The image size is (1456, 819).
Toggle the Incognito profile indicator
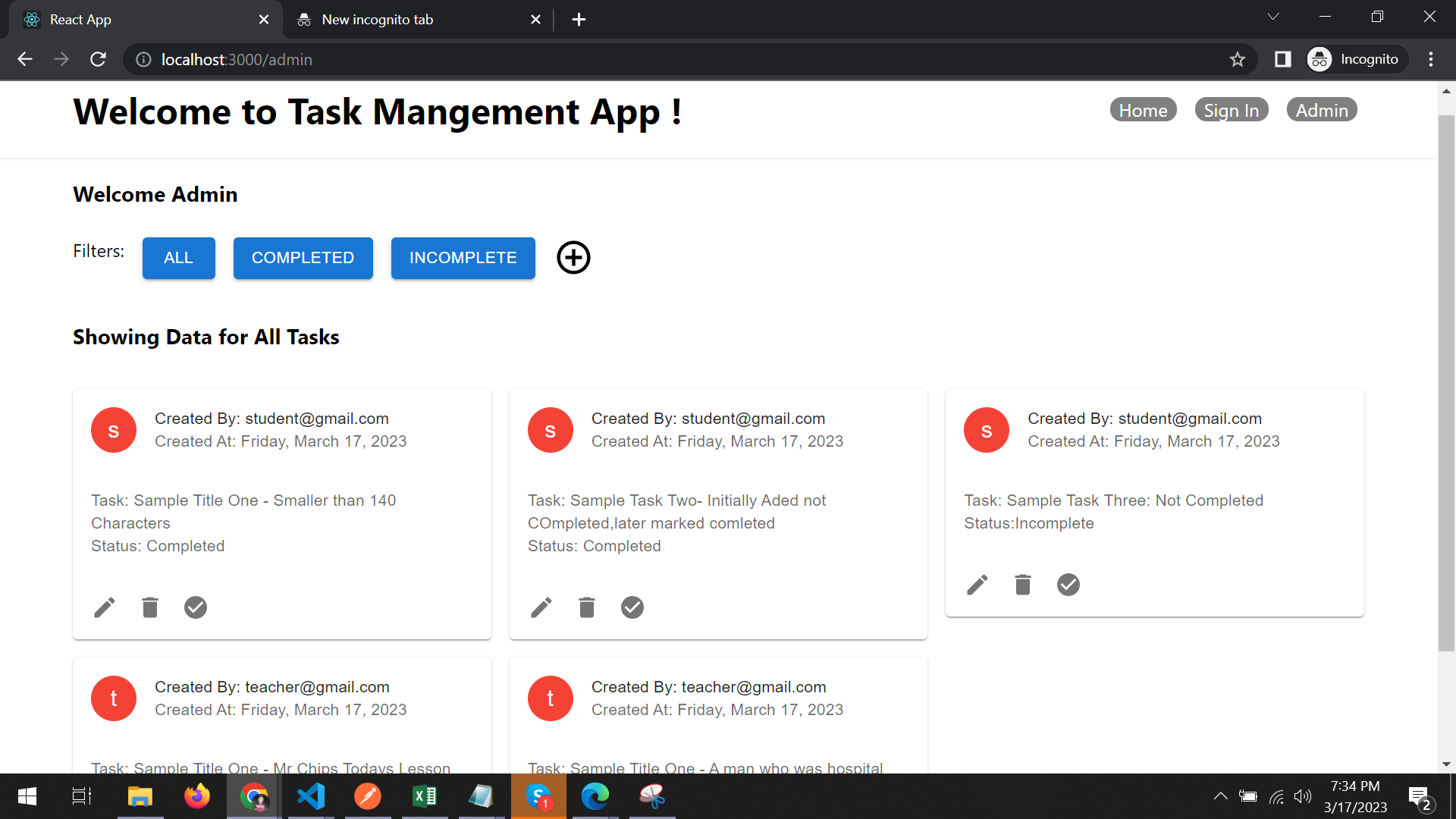(1356, 59)
